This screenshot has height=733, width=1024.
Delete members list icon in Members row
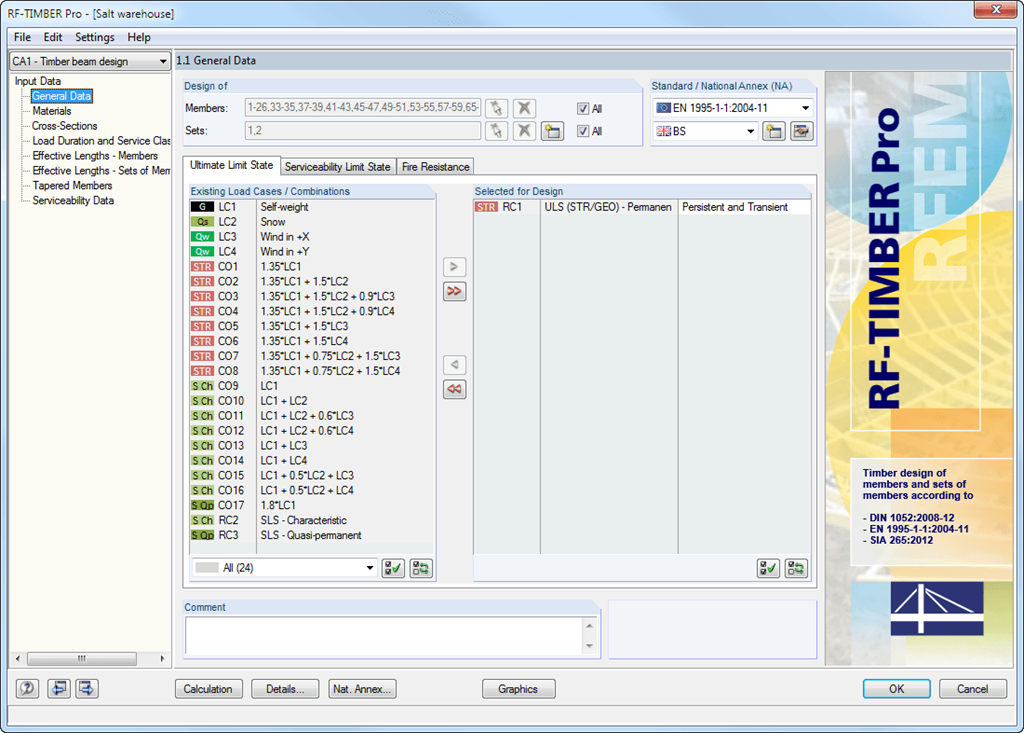pos(524,108)
